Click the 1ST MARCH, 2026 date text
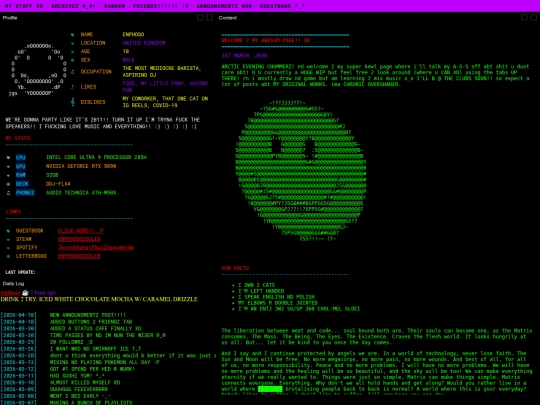This screenshot has width=540, height=405. pyautogui.click(x=244, y=55)
